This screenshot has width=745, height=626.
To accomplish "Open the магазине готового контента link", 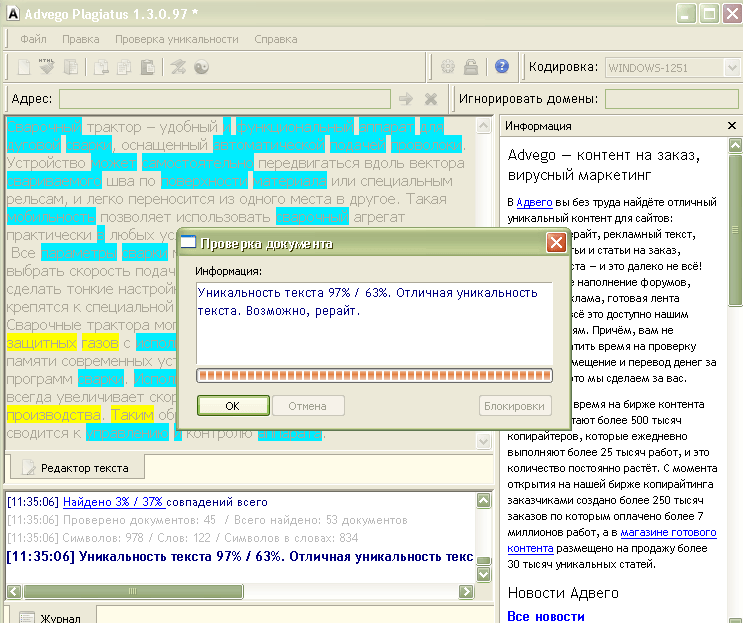I will [612, 541].
